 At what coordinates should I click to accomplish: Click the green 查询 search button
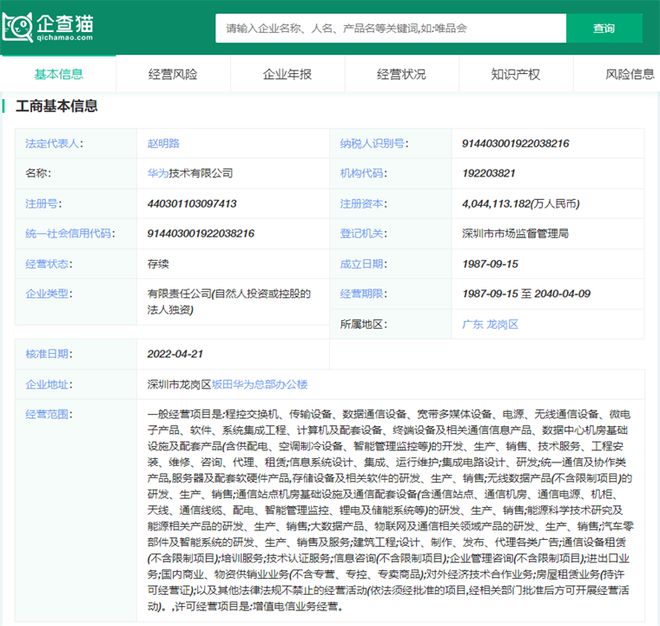(x=604, y=28)
